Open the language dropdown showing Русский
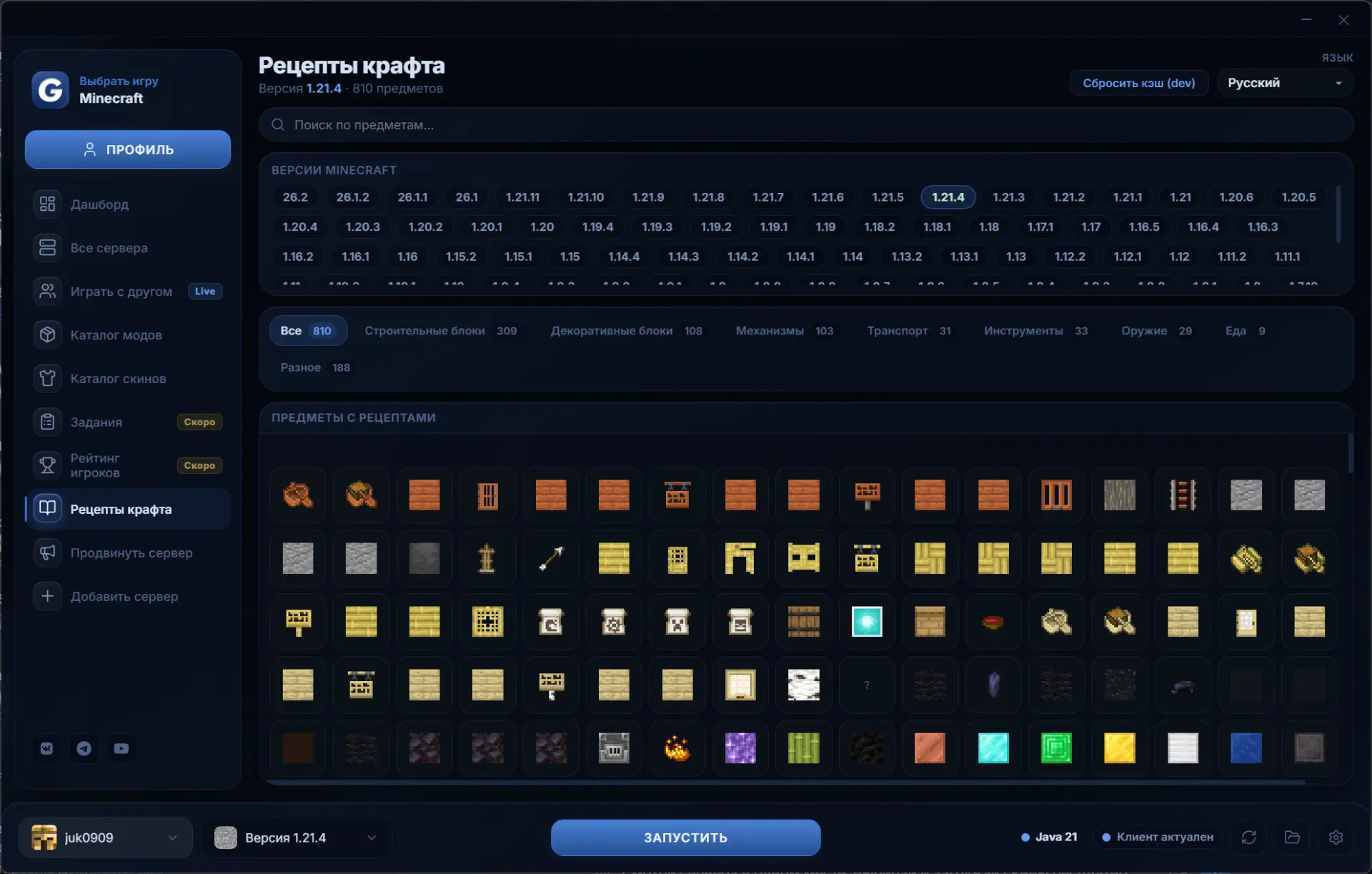 coord(1285,83)
